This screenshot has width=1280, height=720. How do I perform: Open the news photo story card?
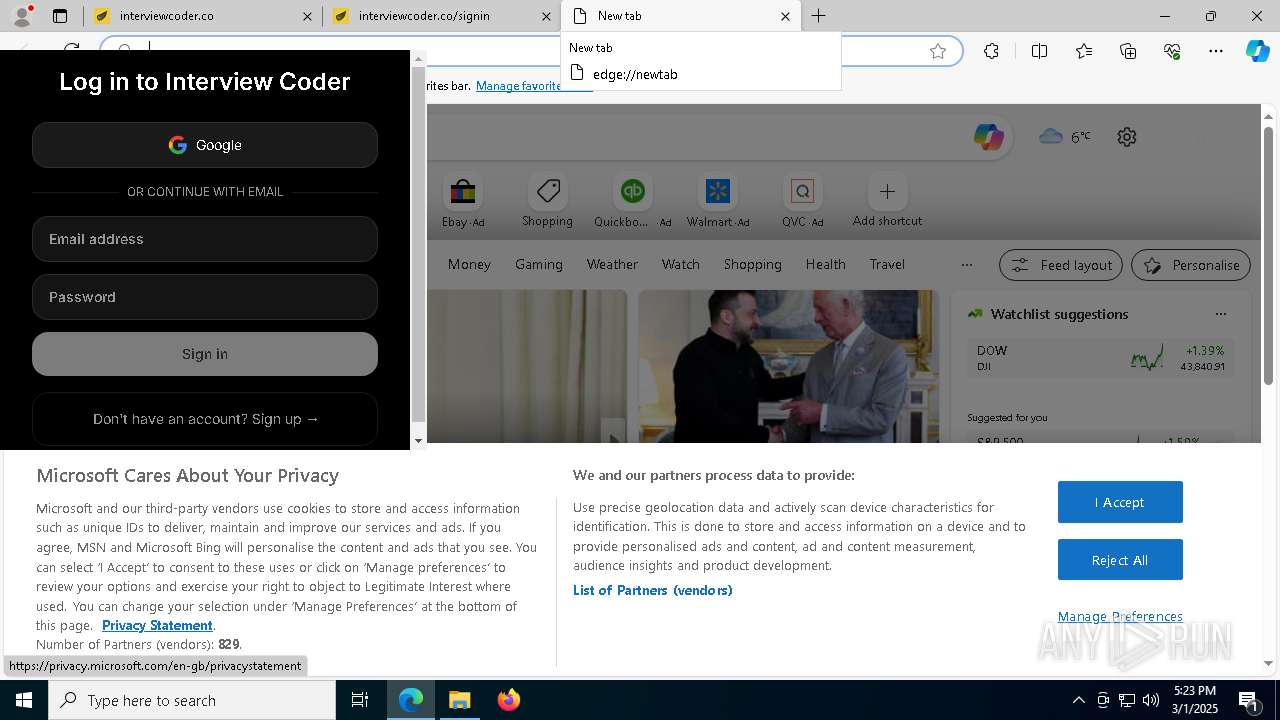pos(789,366)
